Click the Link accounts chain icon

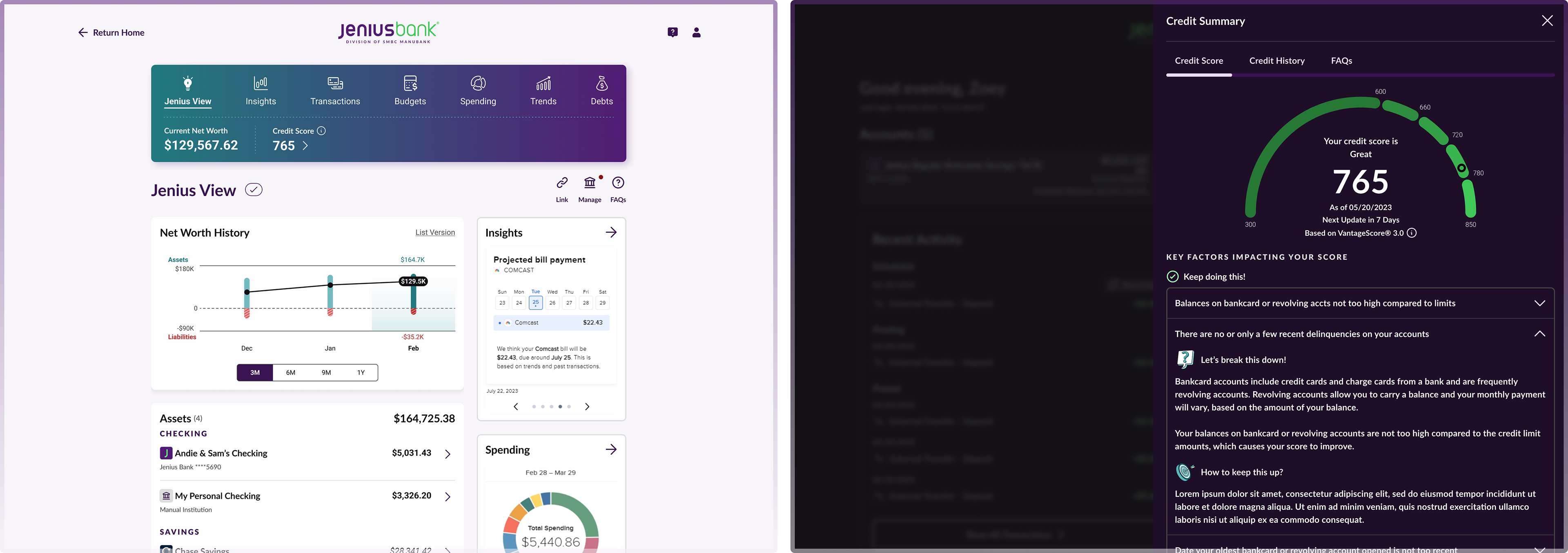click(x=562, y=183)
